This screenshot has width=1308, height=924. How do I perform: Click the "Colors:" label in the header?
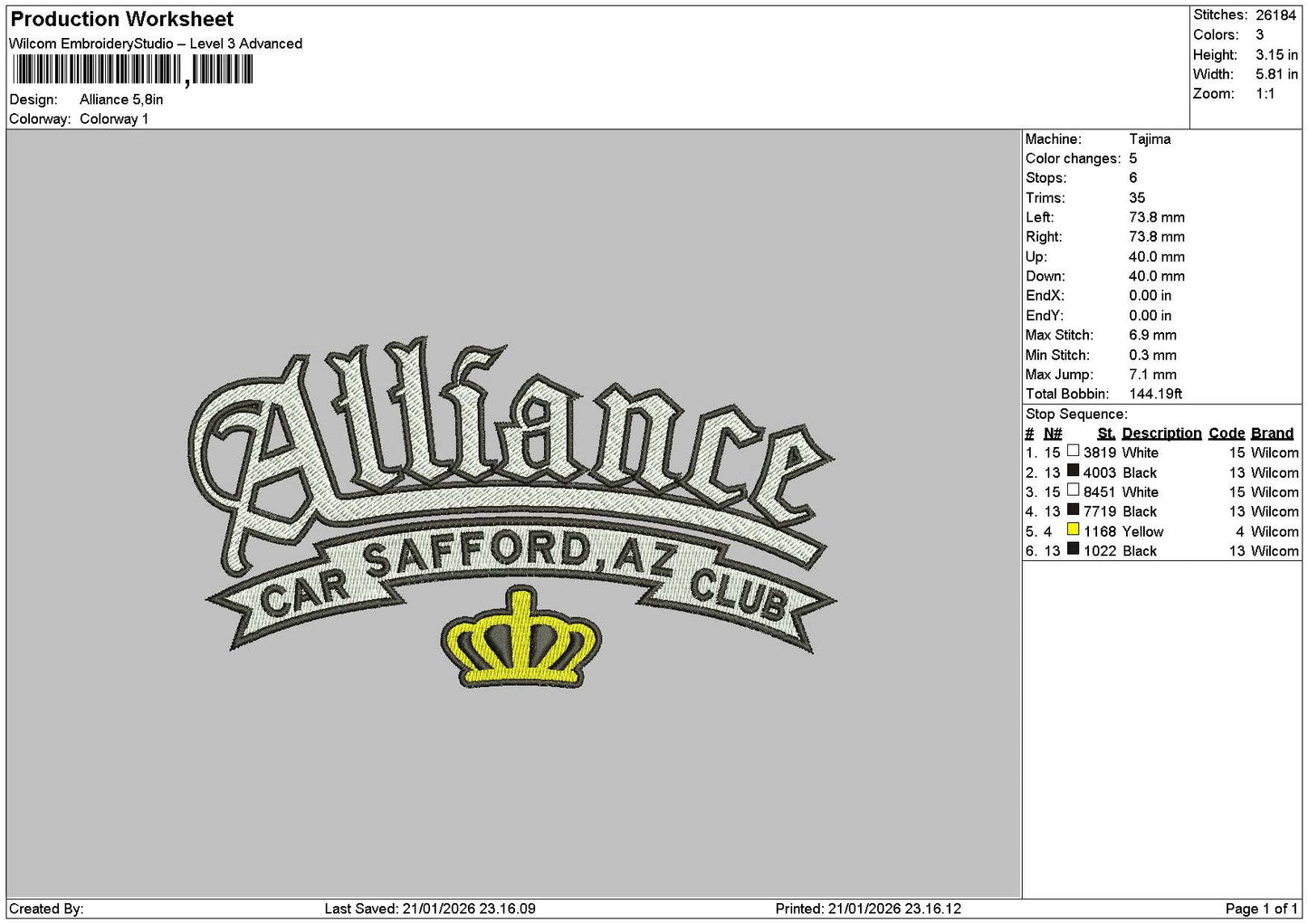coord(1216,34)
